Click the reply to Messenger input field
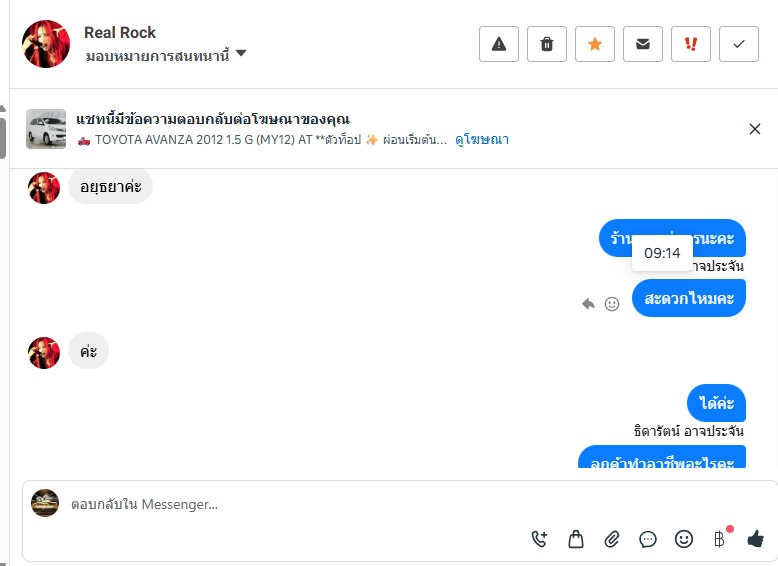This screenshot has width=778, height=566. pos(300,505)
